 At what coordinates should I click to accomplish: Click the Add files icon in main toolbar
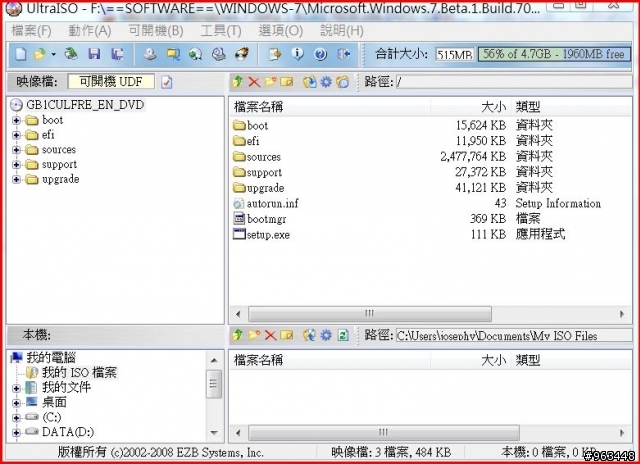point(275,54)
